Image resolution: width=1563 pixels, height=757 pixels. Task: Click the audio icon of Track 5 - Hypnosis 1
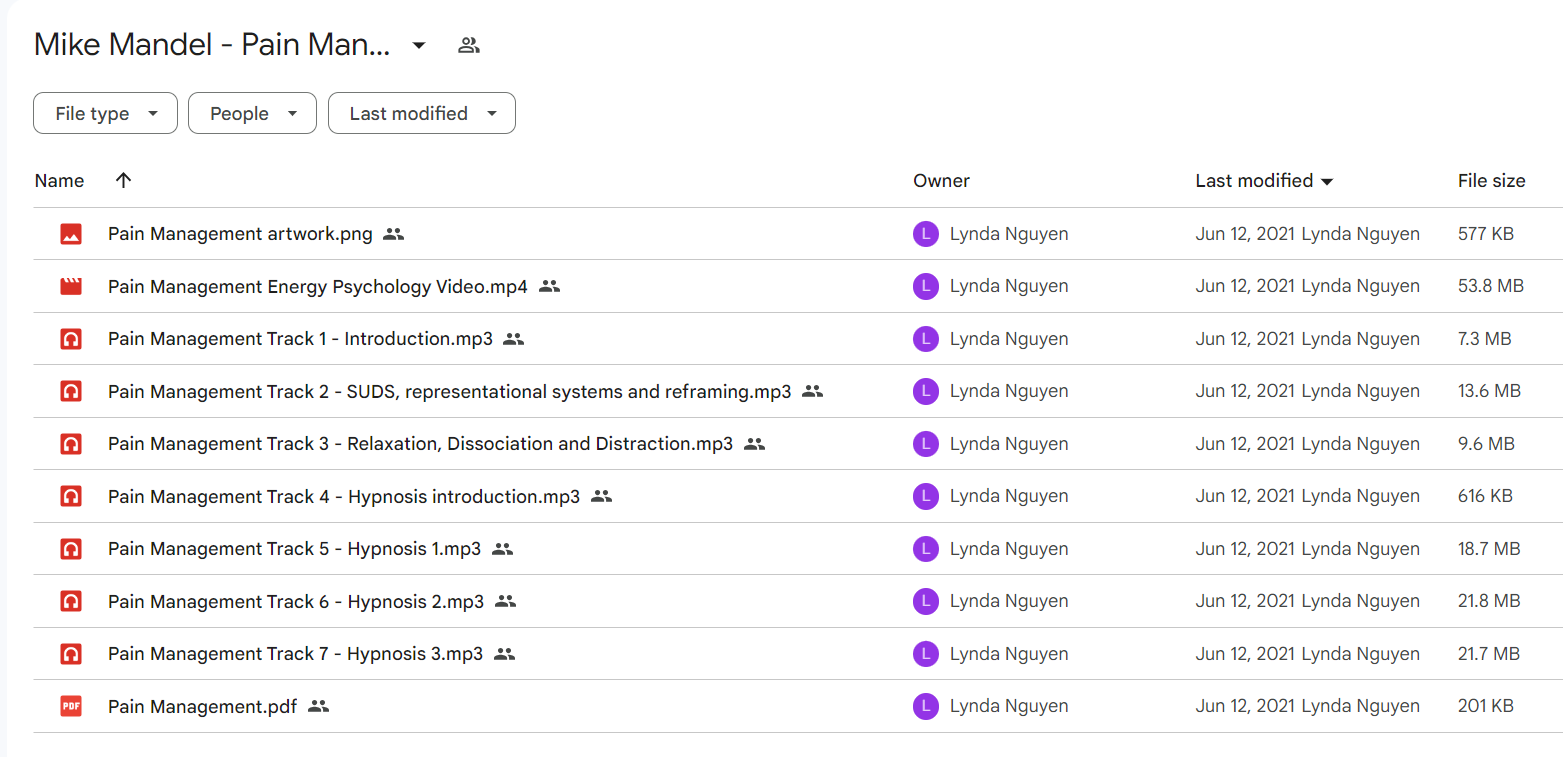(x=71, y=549)
